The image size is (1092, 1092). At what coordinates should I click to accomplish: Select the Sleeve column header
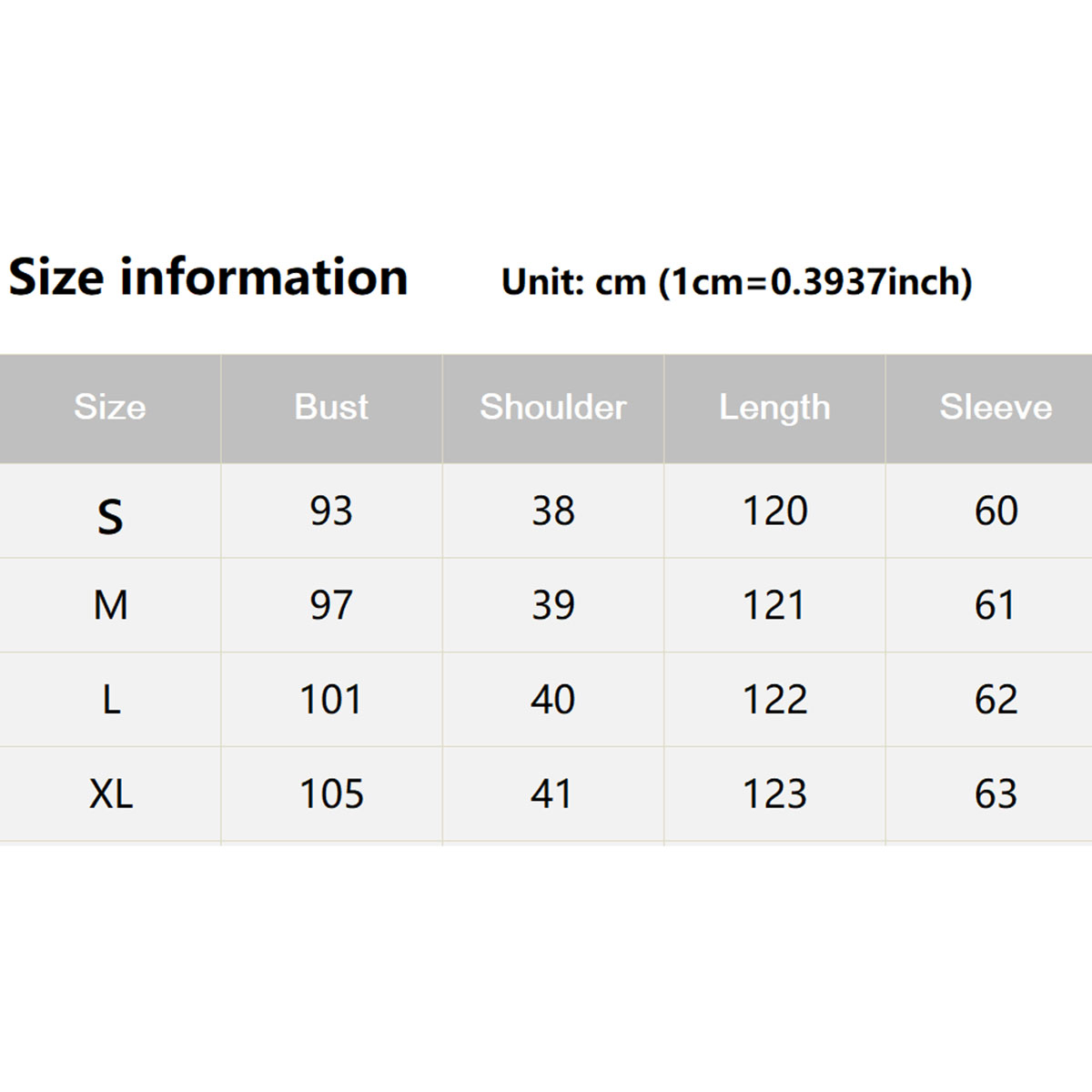click(x=996, y=407)
